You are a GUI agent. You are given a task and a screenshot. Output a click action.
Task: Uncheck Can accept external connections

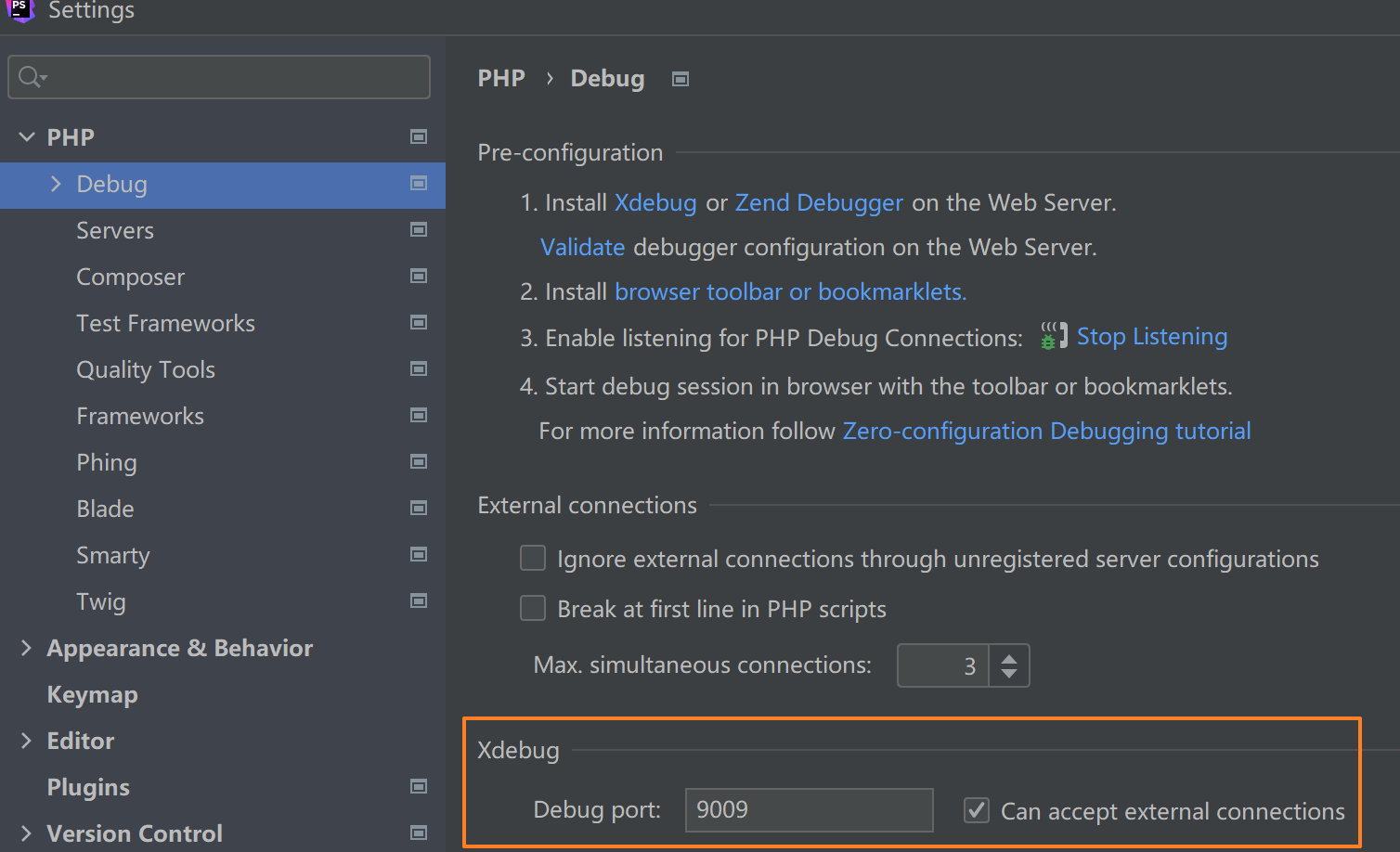[x=977, y=810]
